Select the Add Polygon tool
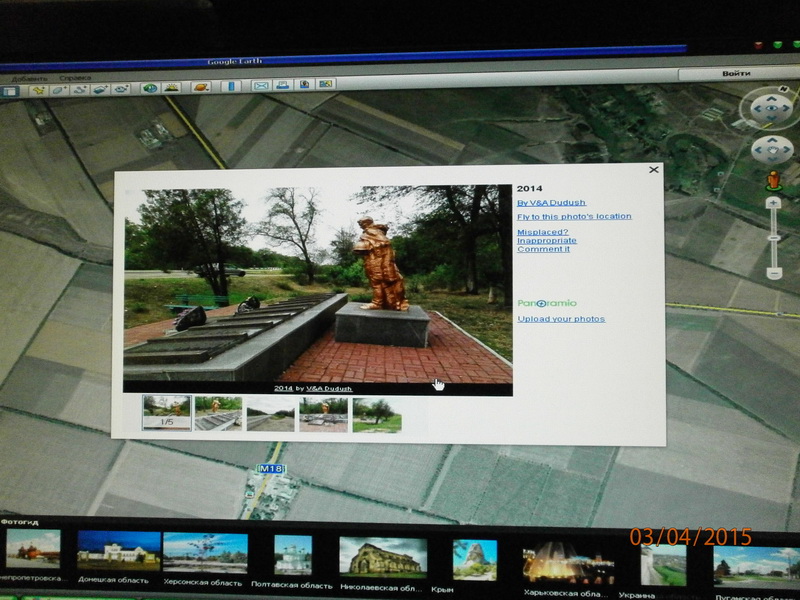800x600 pixels. coord(59,90)
